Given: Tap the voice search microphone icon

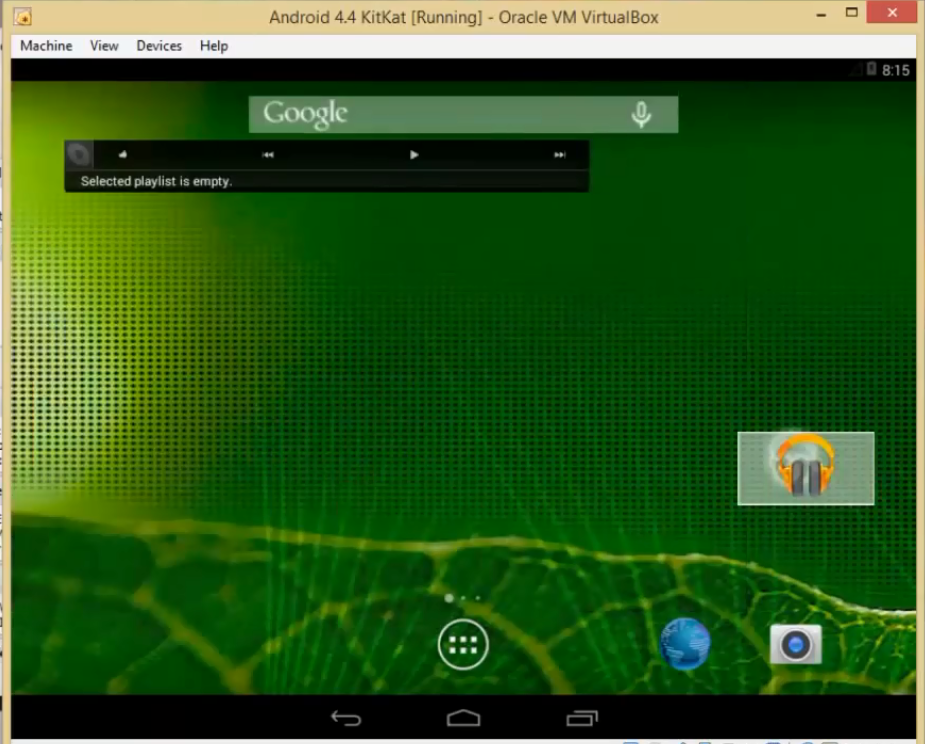Looking at the screenshot, I should pos(641,114).
